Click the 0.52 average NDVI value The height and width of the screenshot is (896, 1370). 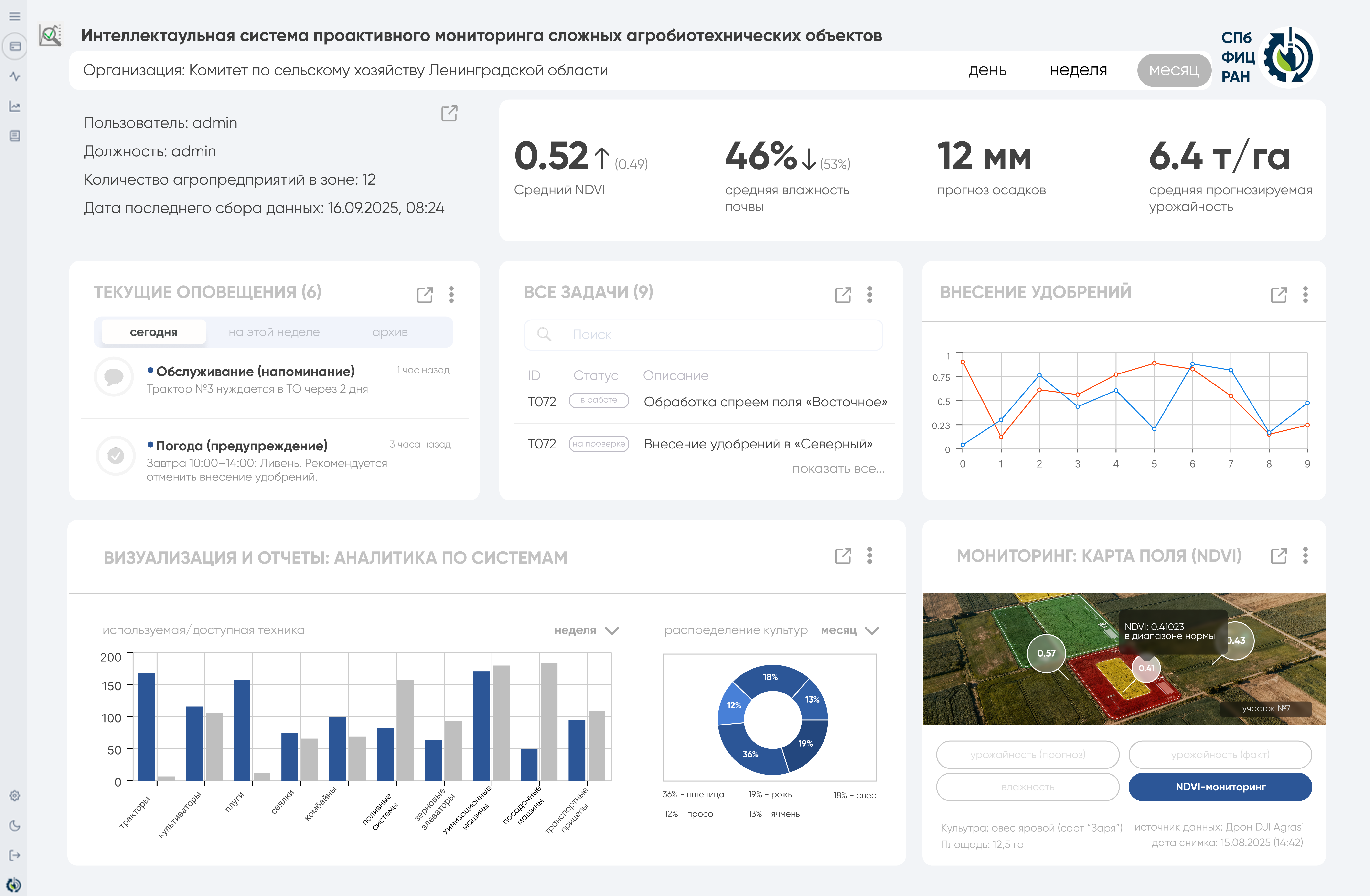coord(551,156)
